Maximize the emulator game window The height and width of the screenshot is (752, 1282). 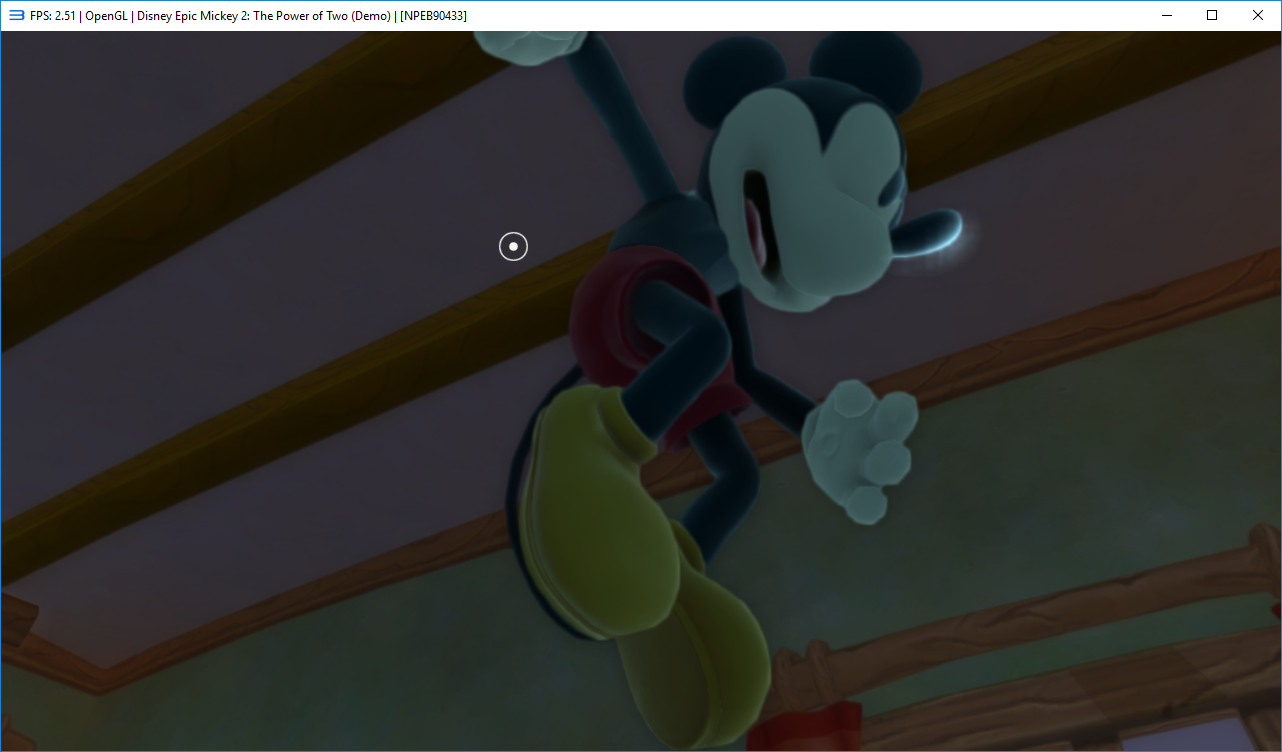(x=1211, y=15)
